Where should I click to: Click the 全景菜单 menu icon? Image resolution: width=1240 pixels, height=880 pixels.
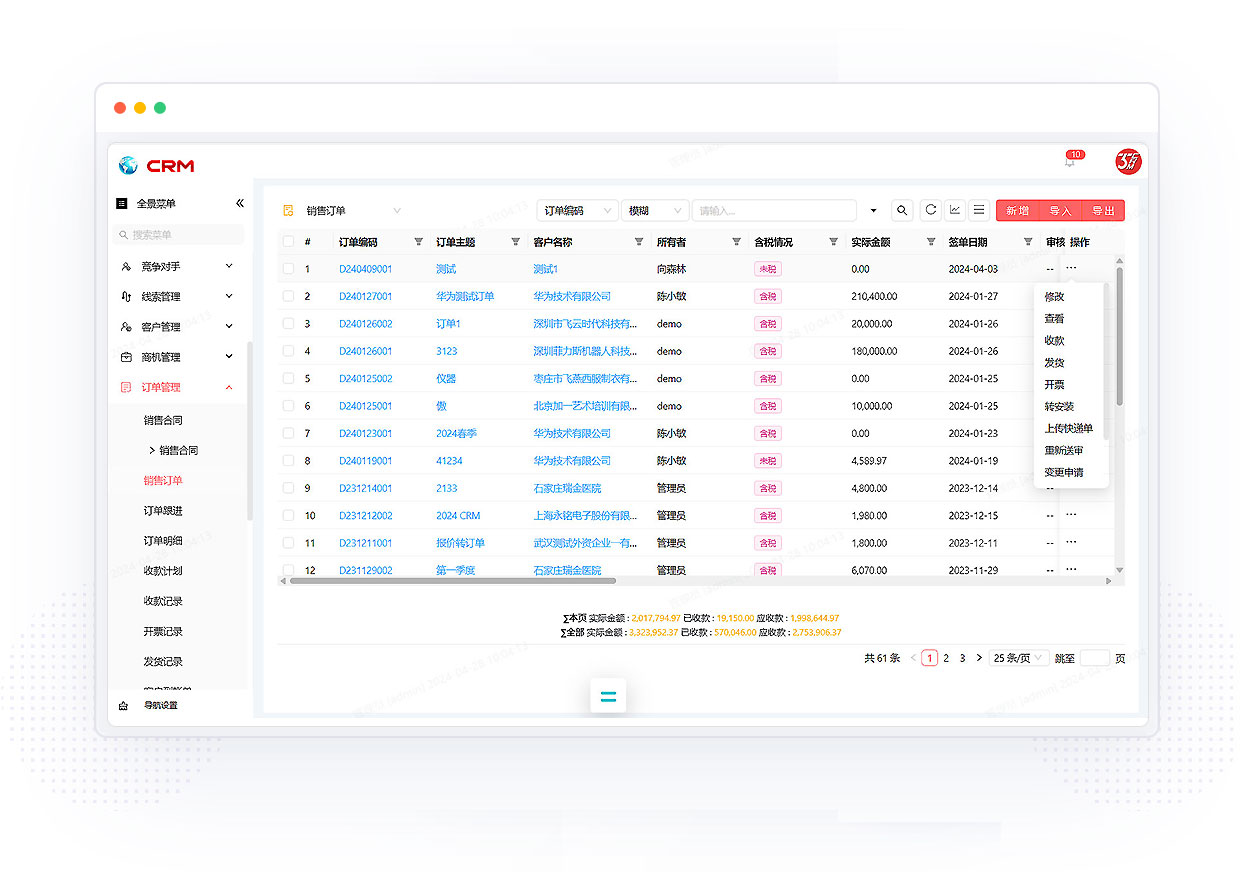122,203
